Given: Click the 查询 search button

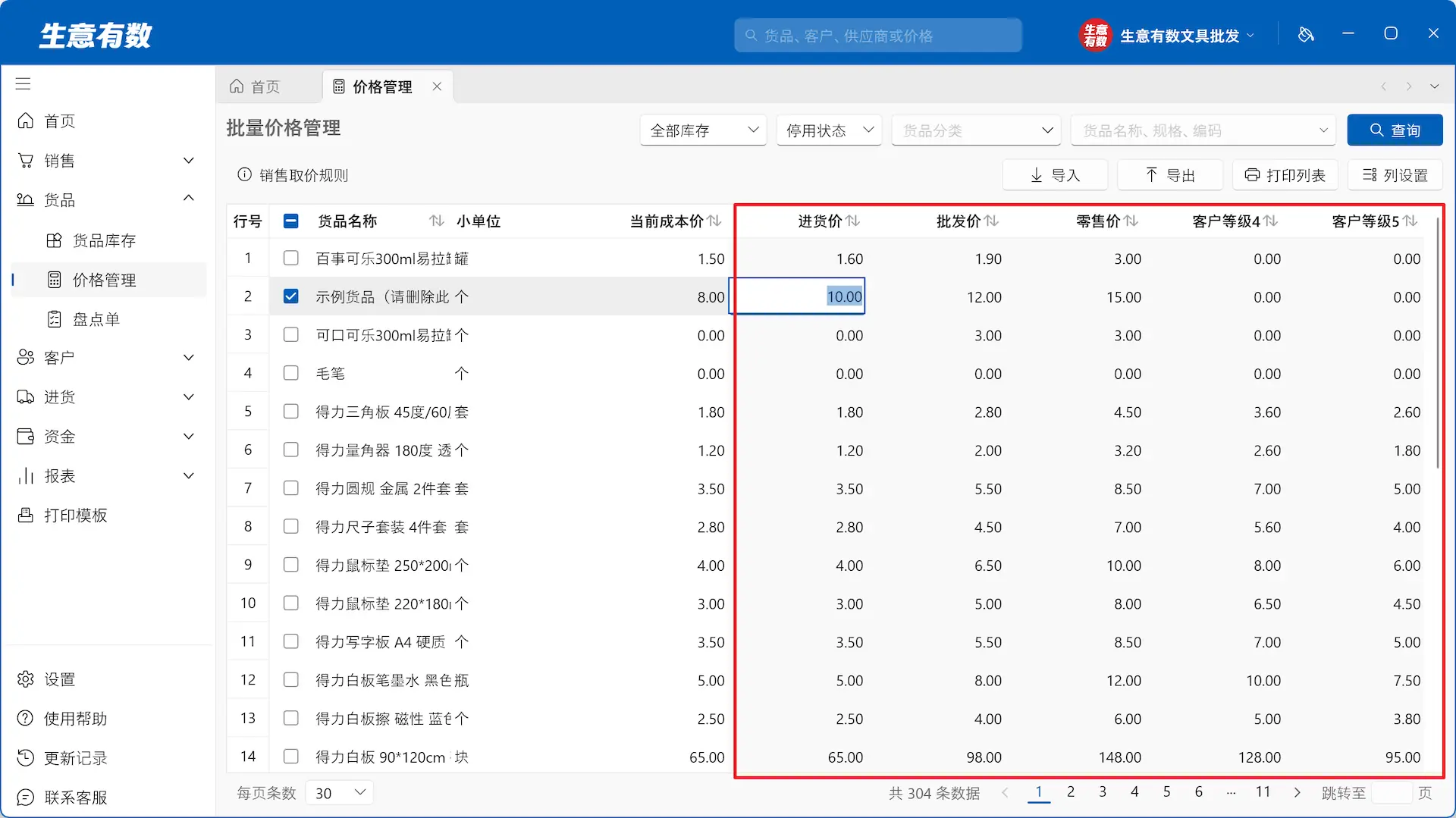Looking at the screenshot, I should pos(1395,130).
